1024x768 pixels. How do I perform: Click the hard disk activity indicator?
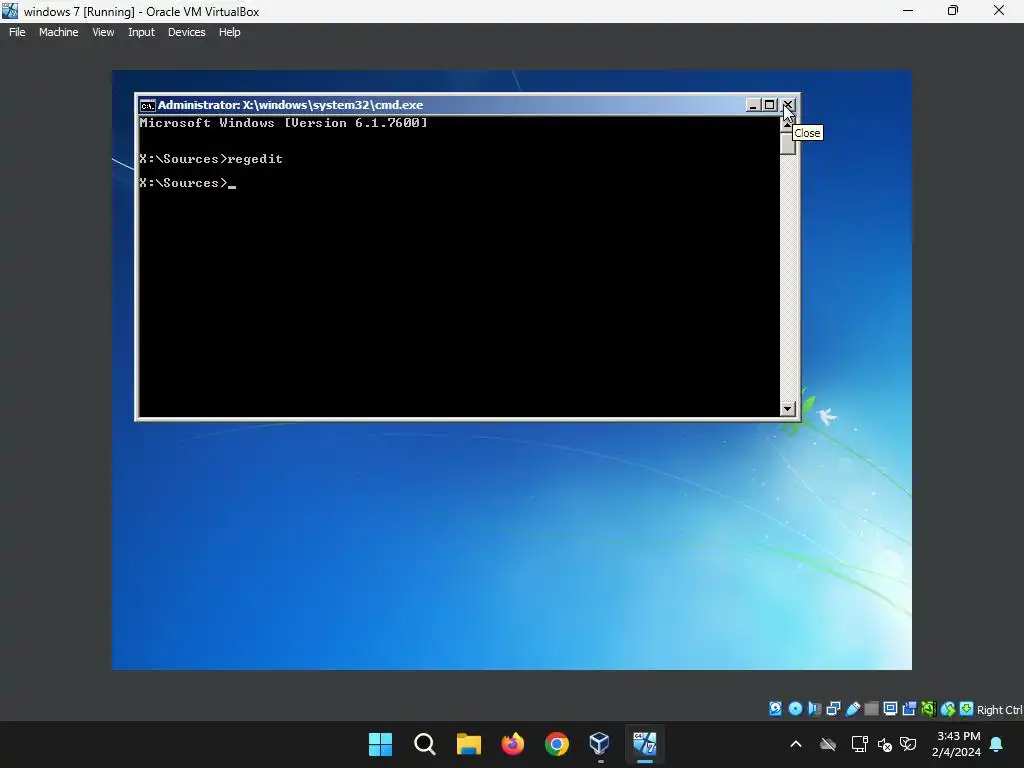coord(775,709)
